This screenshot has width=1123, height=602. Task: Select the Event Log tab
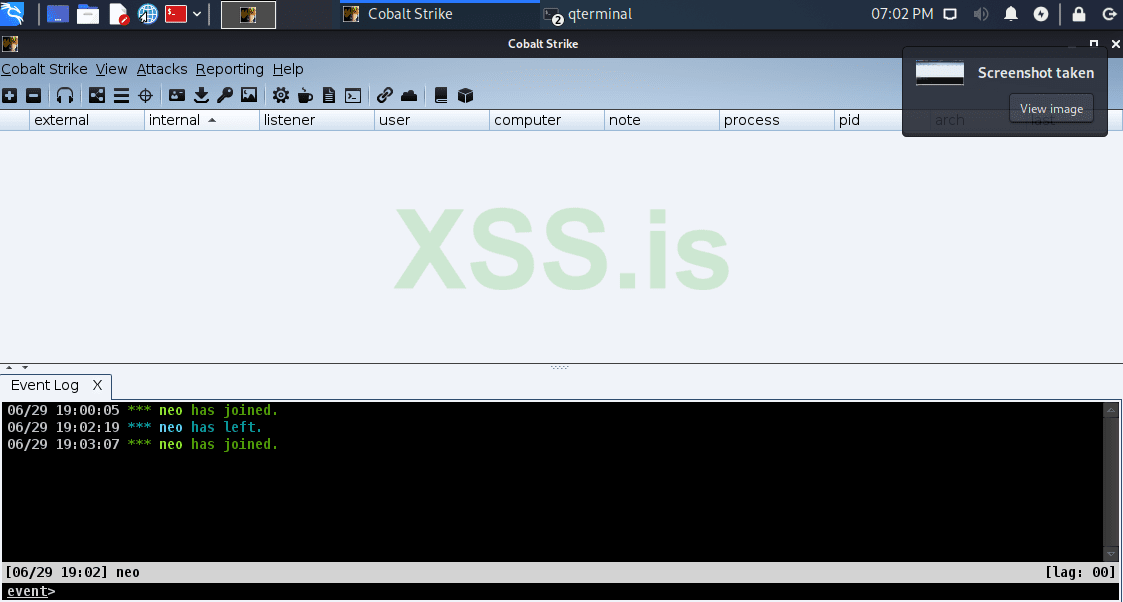[x=44, y=385]
